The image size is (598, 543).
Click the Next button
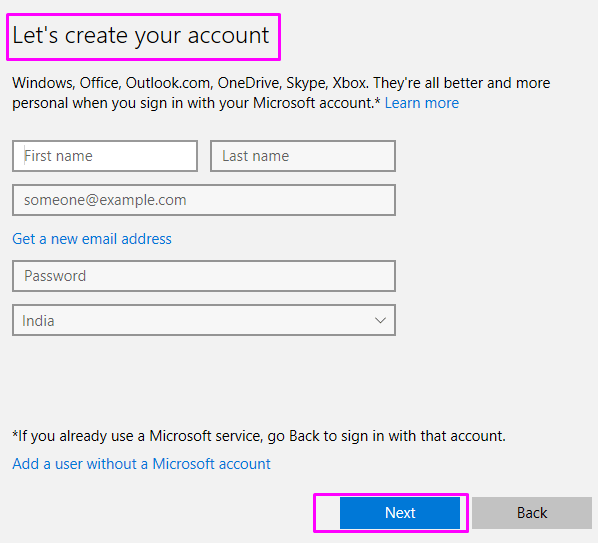(400, 513)
